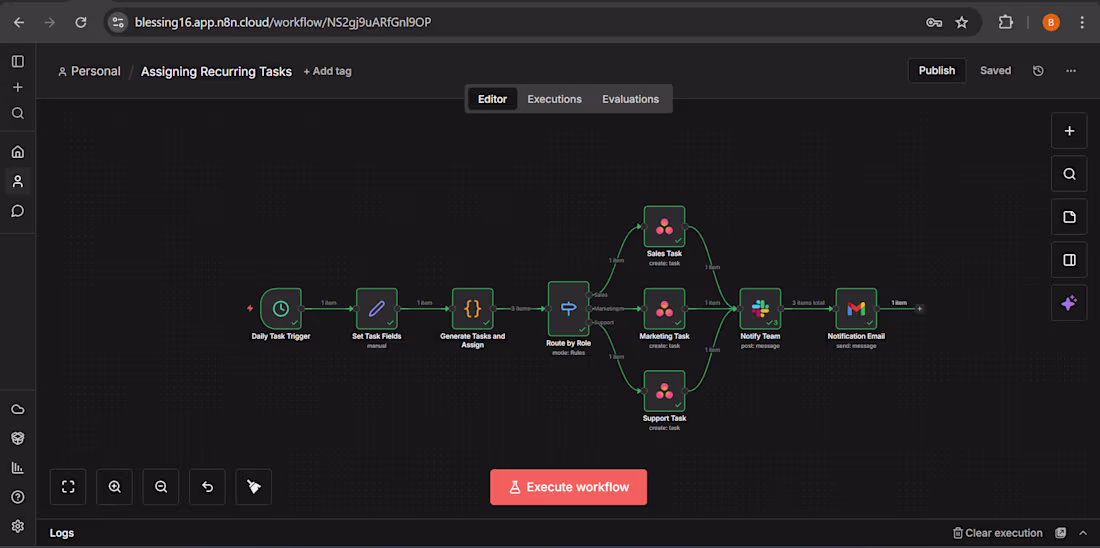This screenshot has height=548, width=1100.
Task: Open Personal projects in sidebar
Action: tap(18, 181)
